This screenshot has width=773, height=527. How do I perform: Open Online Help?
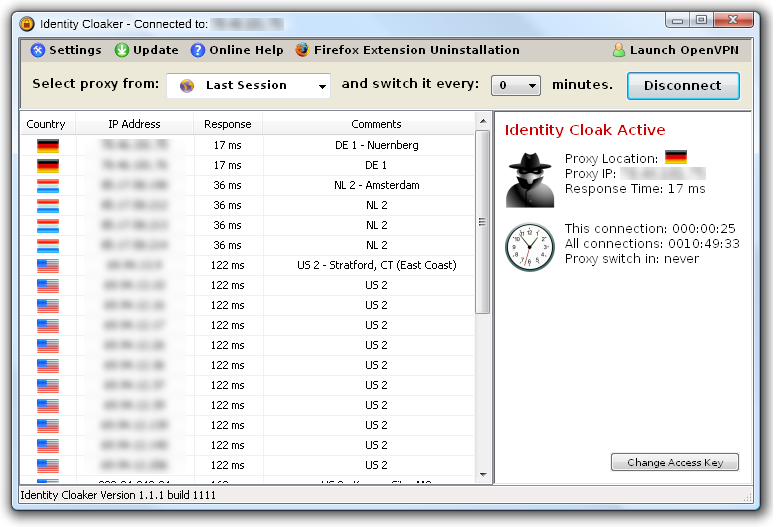pos(237,50)
